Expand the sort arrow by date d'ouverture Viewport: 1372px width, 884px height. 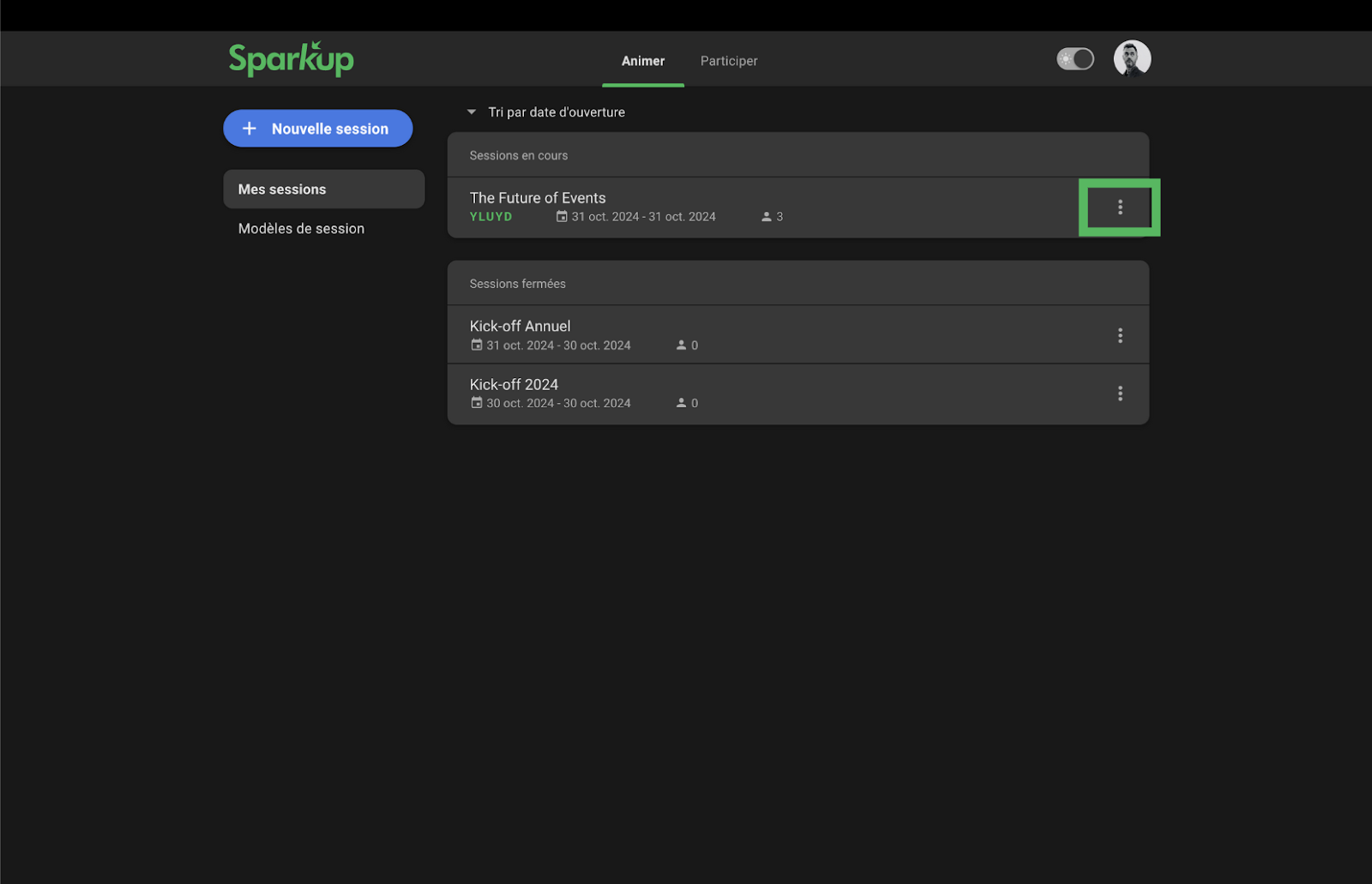click(x=471, y=112)
